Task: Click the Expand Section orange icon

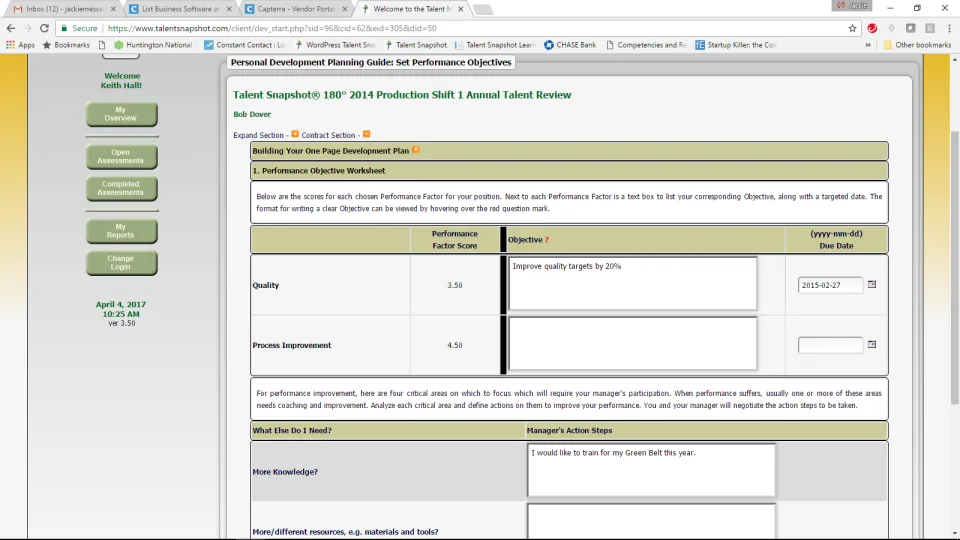Action: tap(295, 134)
